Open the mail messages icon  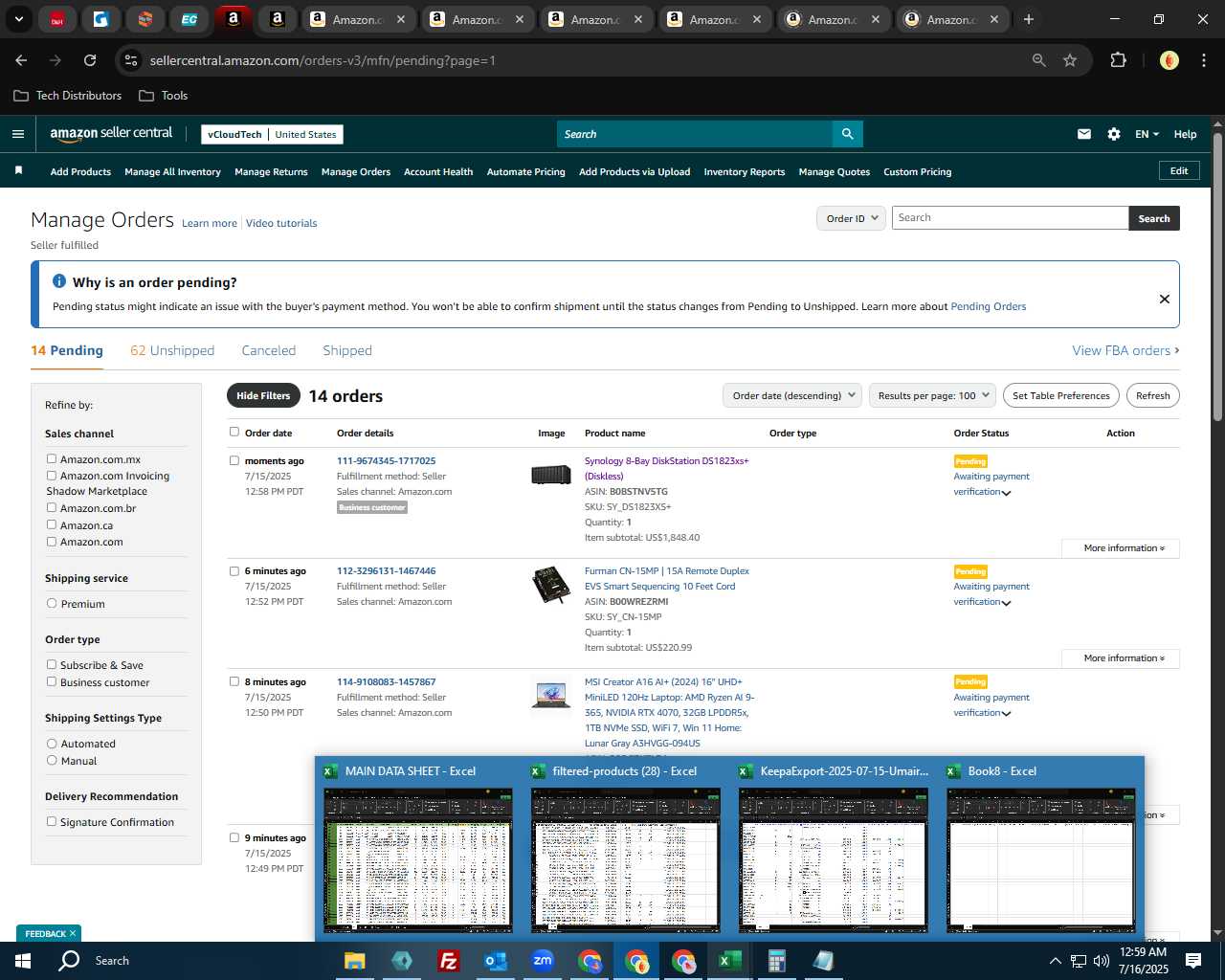[1084, 134]
